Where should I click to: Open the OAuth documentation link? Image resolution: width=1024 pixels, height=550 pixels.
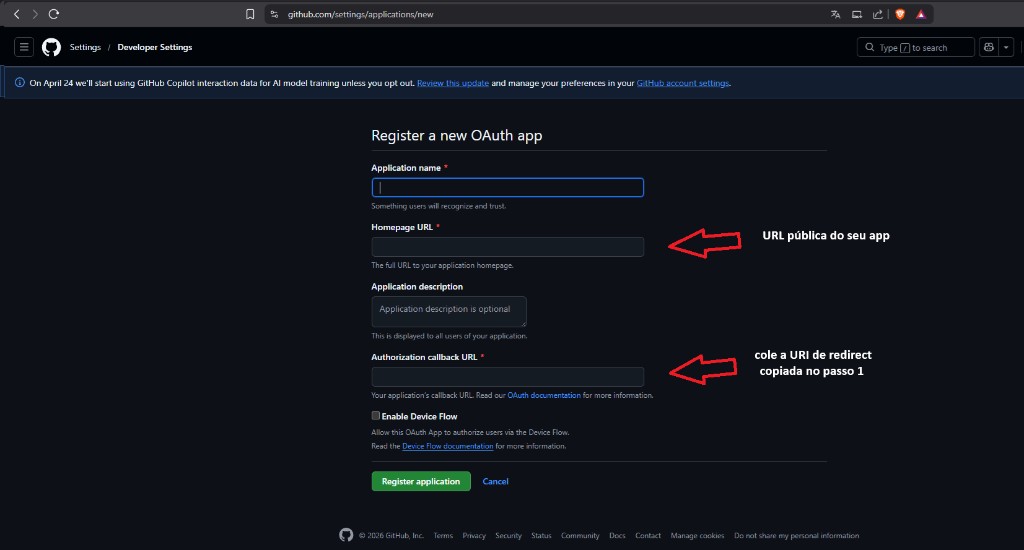pyautogui.click(x=543, y=395)
